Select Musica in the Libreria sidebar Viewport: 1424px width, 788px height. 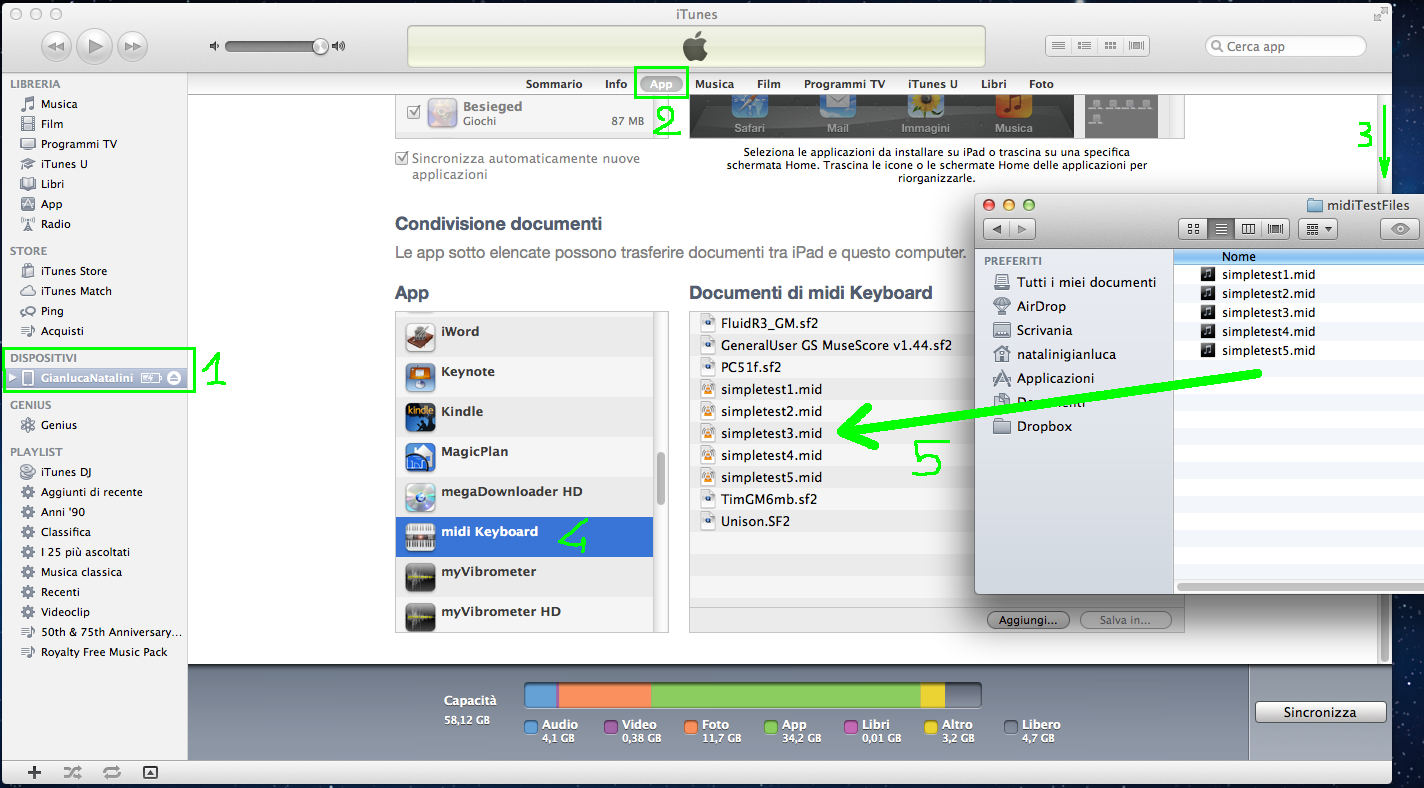[x=59, y=104]
